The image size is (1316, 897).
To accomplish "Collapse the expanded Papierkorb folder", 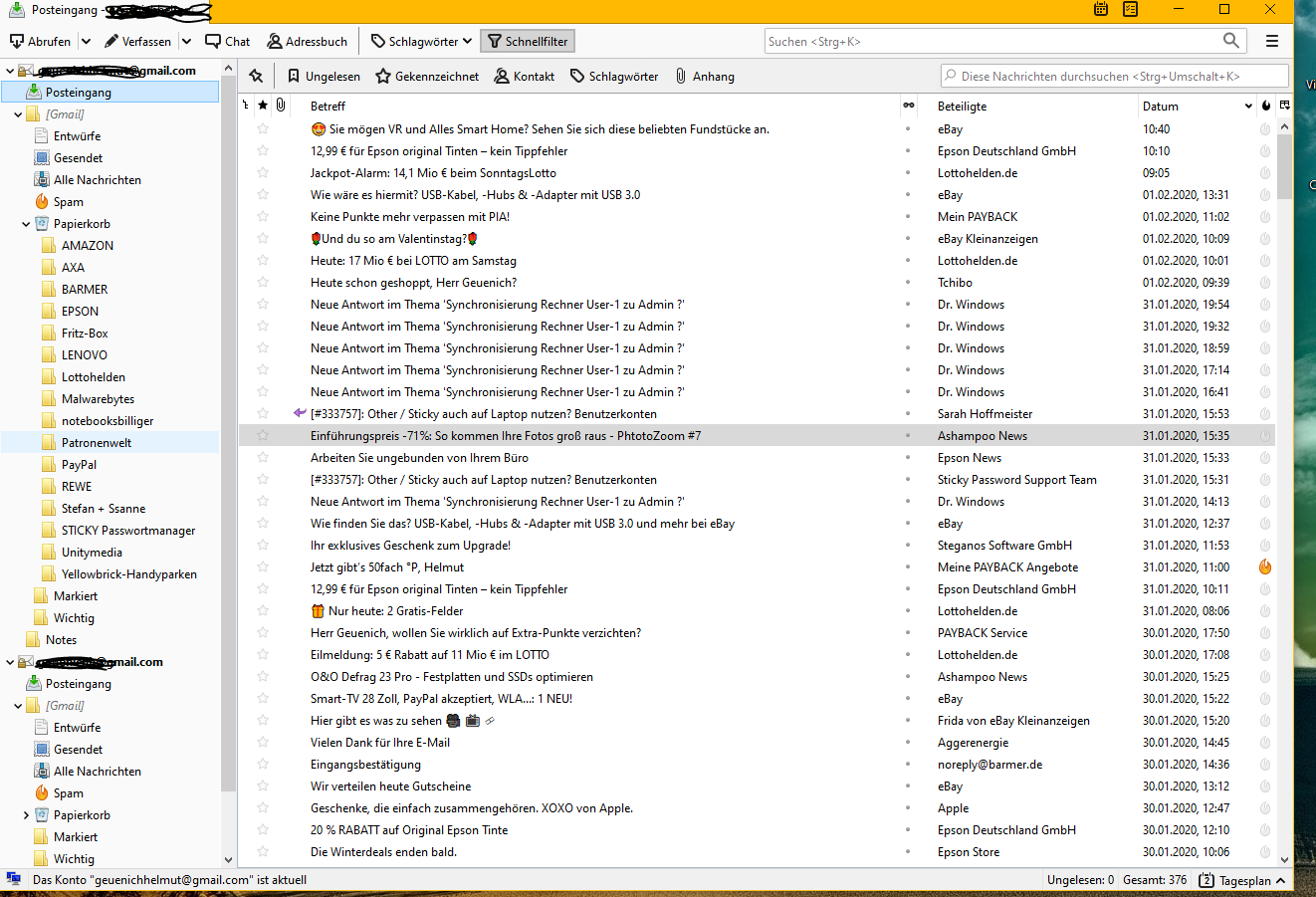I will coord(26,224).
